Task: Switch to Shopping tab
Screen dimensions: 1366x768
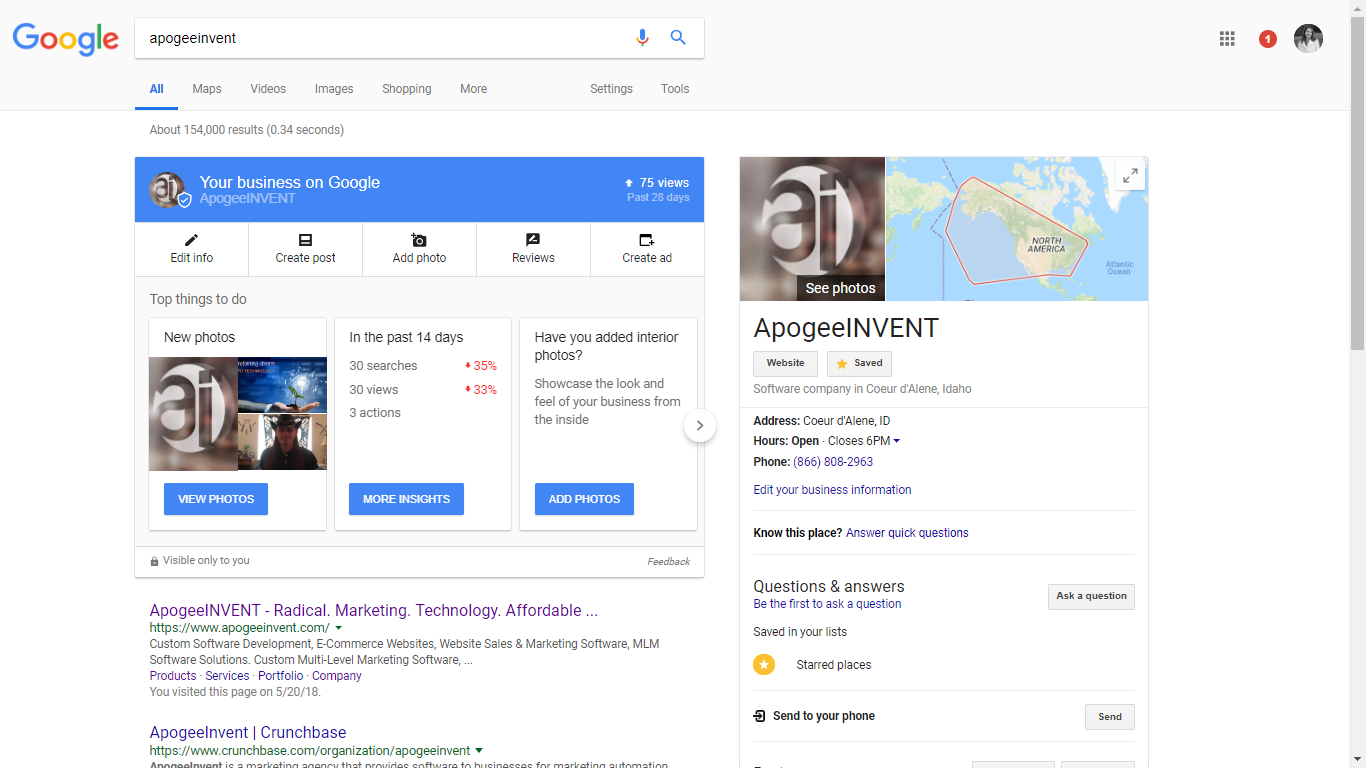Action: coord(407,89)
